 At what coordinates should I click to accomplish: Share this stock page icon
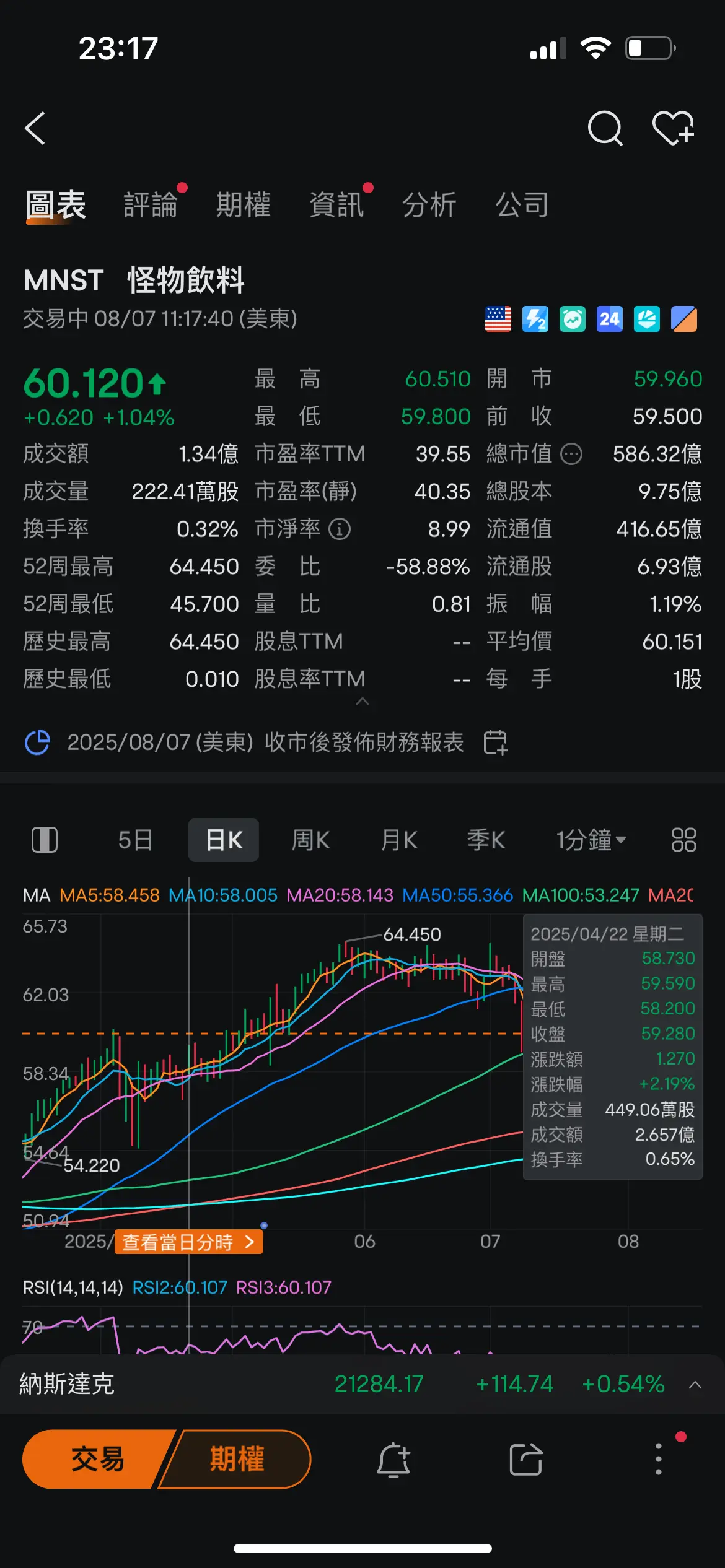tap(526, 1460)
